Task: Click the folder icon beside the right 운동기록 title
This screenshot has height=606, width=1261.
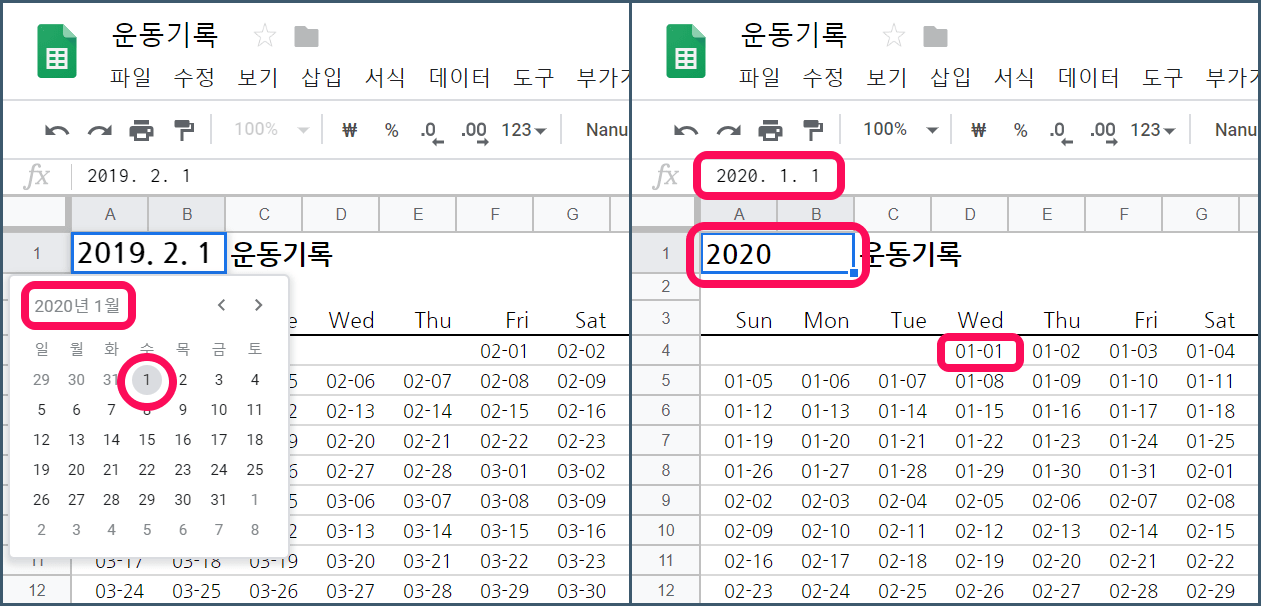Action: (x=935, y=37)
